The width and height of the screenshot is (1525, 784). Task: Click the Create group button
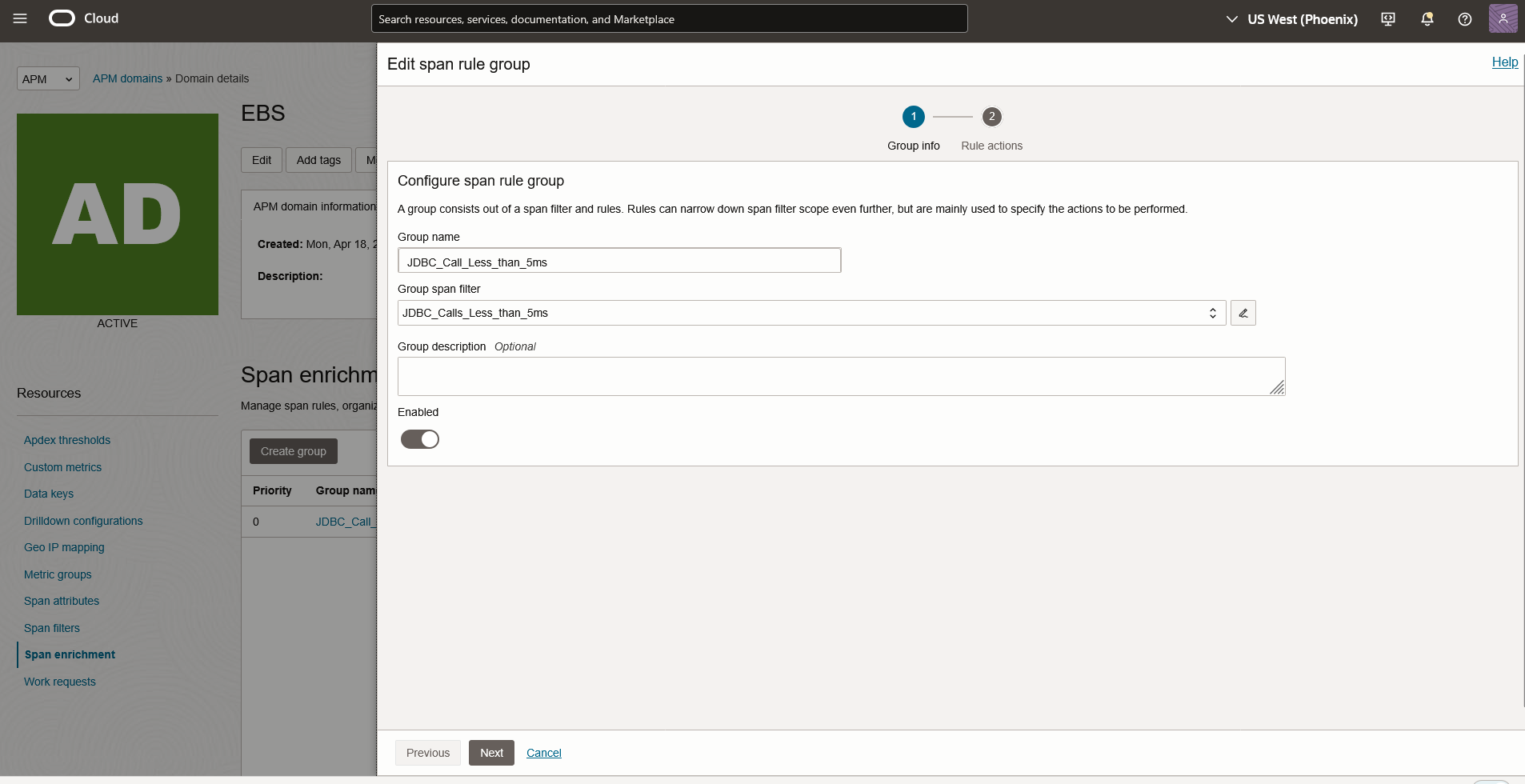point(293,450)
